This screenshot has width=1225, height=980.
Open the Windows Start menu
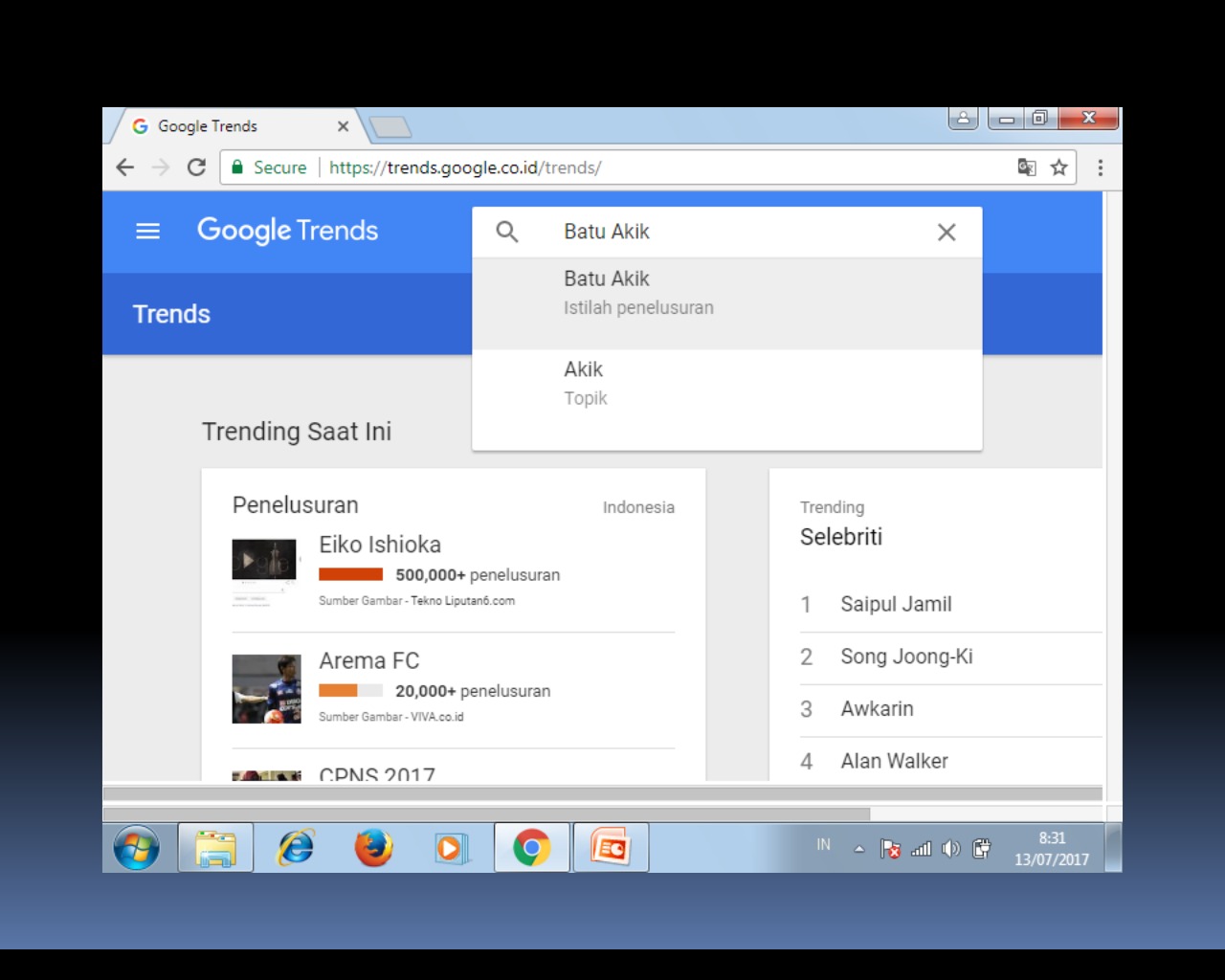(x=137, y=848)
